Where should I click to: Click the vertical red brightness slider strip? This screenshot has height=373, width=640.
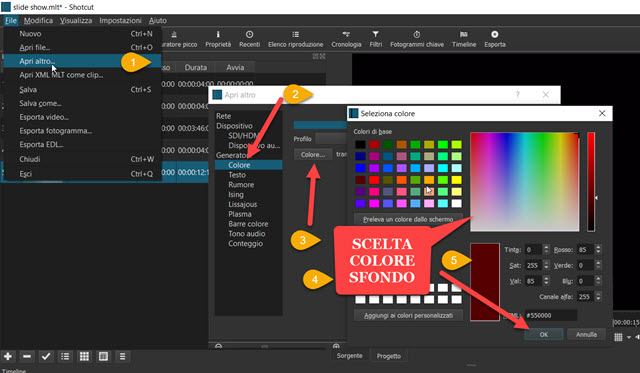pos(591,182)
